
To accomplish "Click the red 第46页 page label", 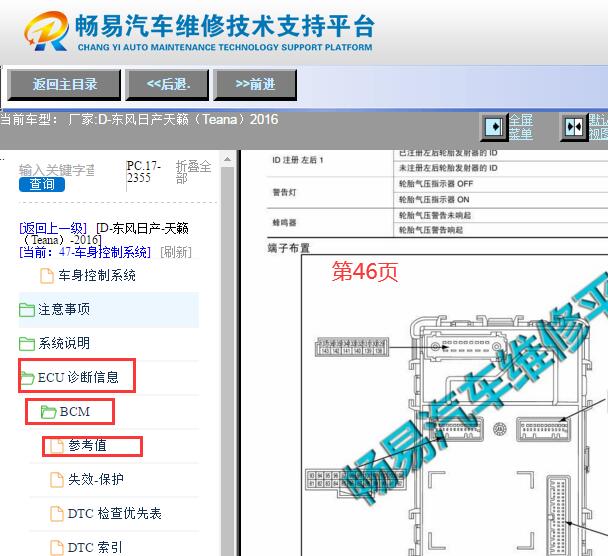I will click(x=364, y=271).
